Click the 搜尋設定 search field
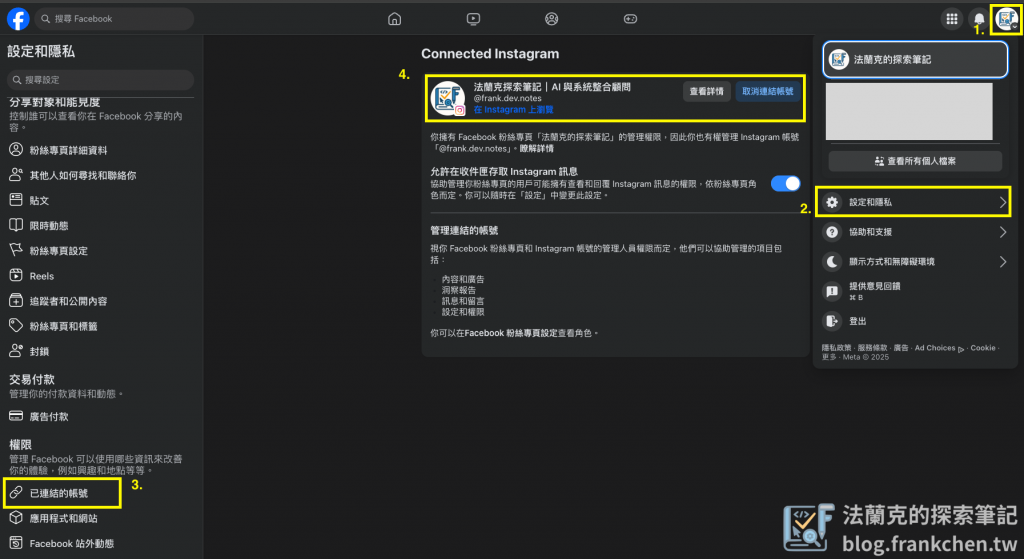Screen dimensions: 1024x559 [x=101, y=80]
